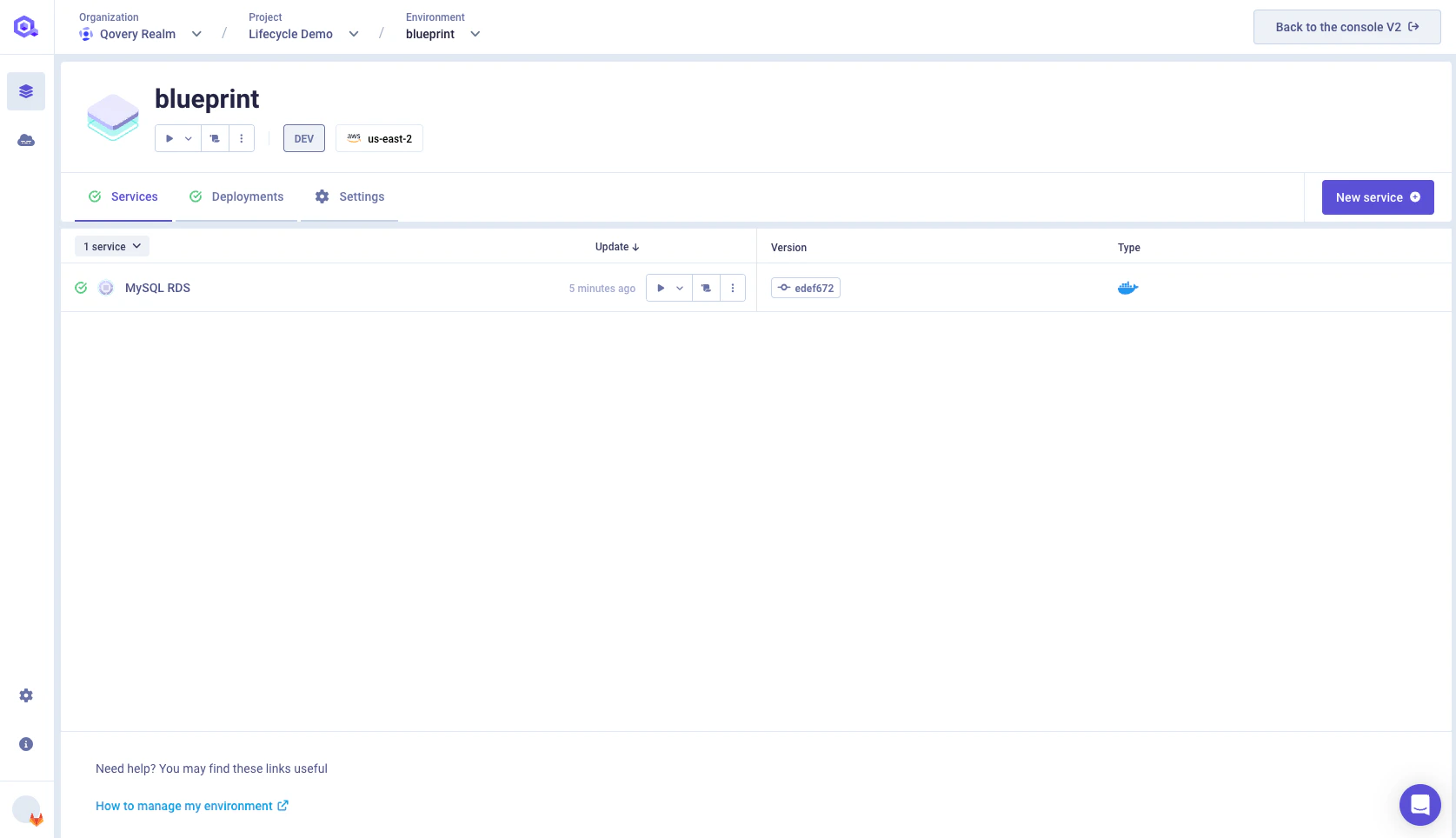Screen dimensions: 1456x838
Task: Open the clusters cloud icon in sidebar
Action: tap(26, 140)
